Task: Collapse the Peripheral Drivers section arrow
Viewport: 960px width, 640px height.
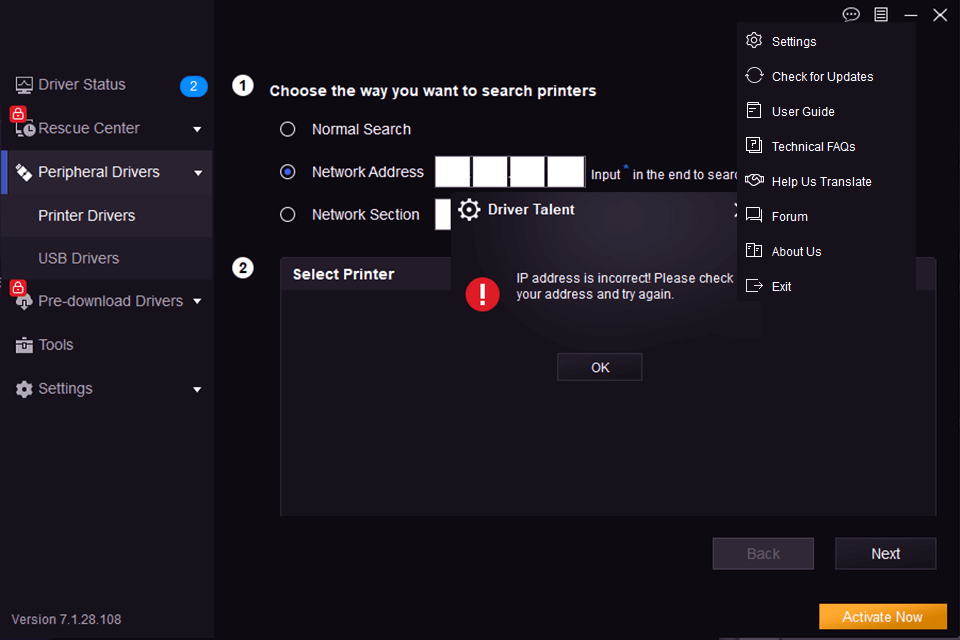Action: pyautogui.click(x=197, y=173)
